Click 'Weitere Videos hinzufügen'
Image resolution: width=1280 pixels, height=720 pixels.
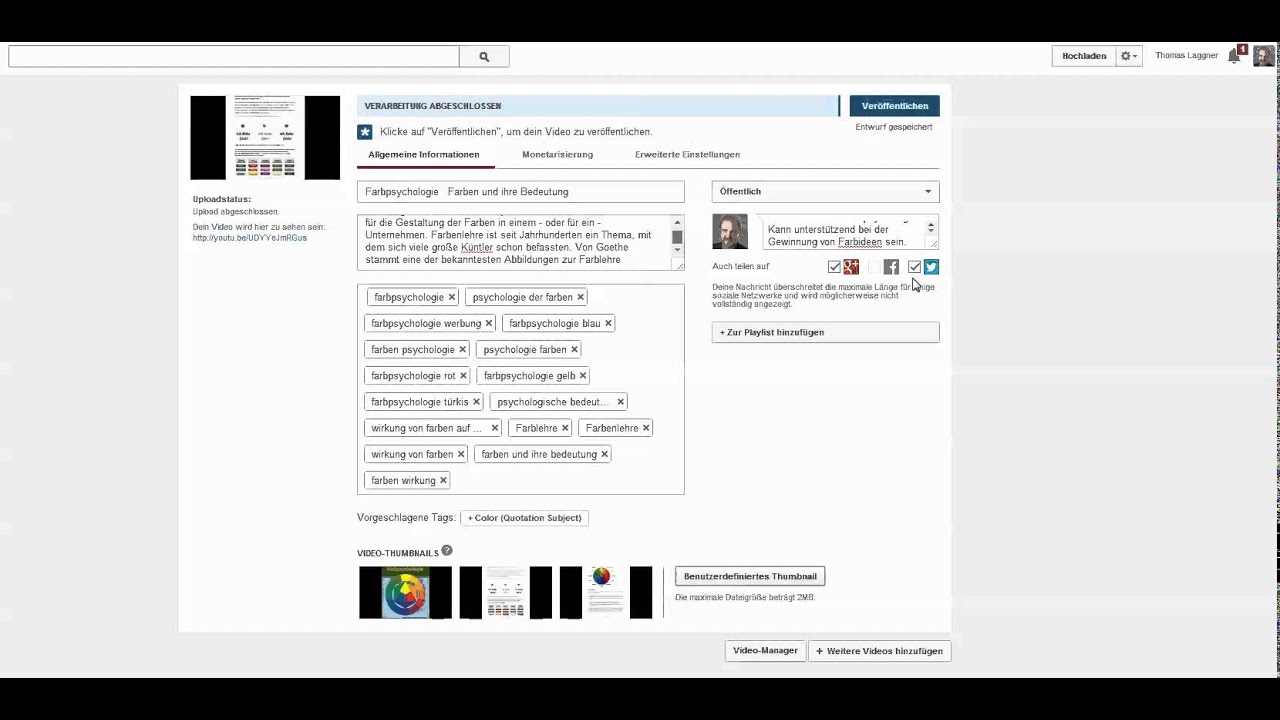879,651
